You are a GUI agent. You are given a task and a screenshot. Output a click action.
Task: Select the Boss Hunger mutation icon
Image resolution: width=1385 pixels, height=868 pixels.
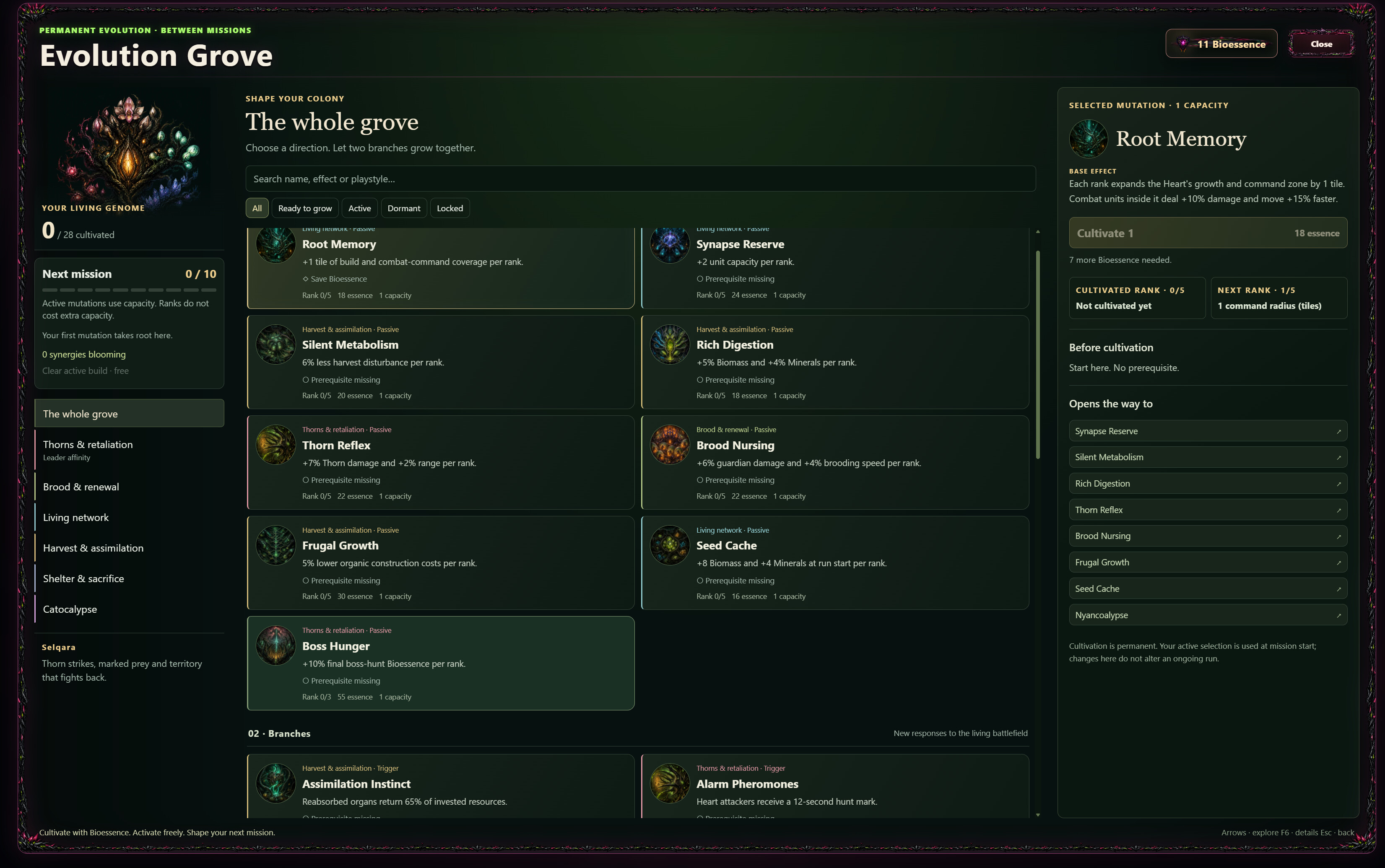pos(275,646)
